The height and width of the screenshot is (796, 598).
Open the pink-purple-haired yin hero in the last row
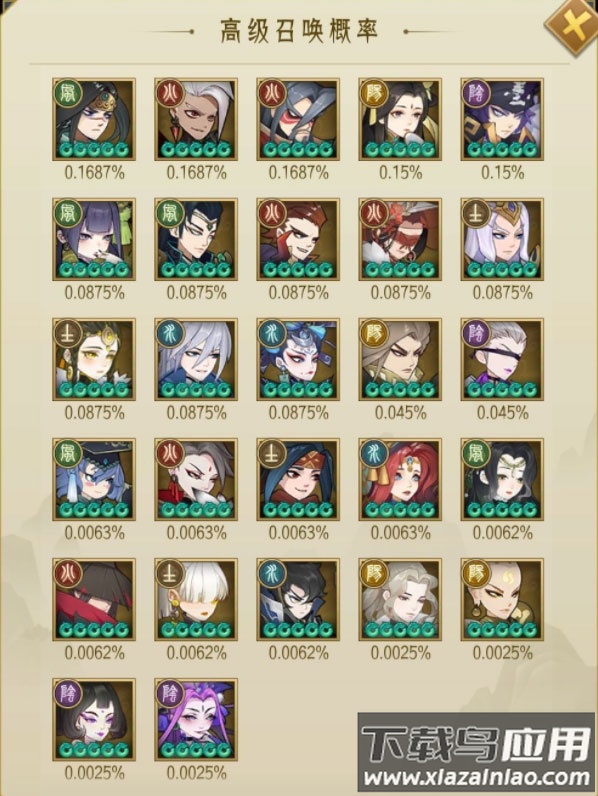pos(196,719)
